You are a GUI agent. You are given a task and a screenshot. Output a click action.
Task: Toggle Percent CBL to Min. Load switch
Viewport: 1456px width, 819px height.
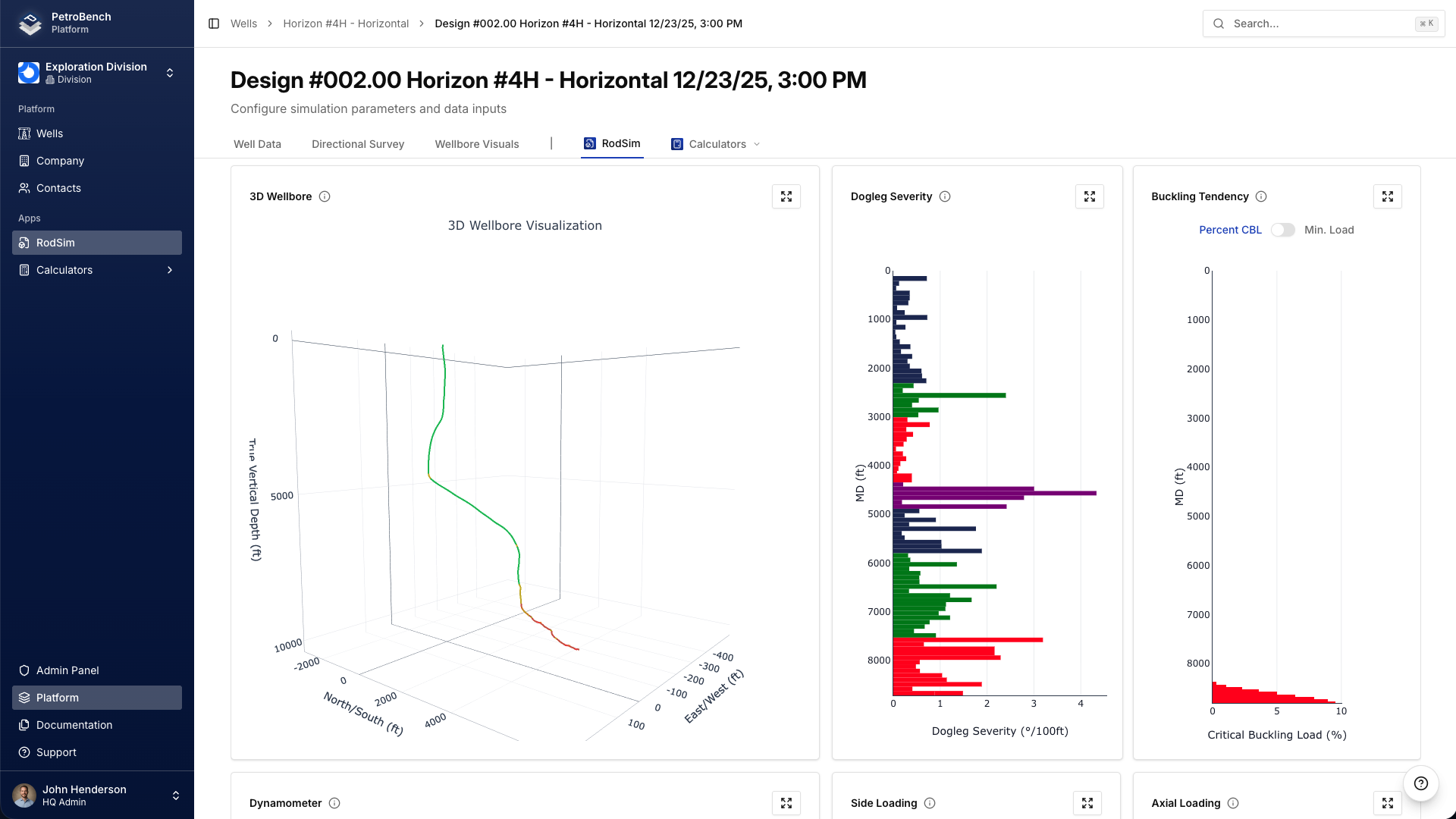(1283, 230)
